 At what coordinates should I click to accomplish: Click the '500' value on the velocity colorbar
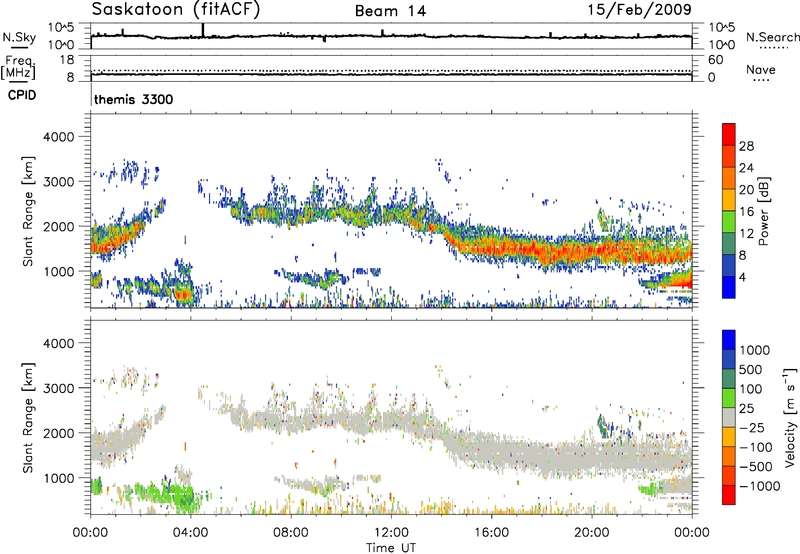tap(751, 370)
